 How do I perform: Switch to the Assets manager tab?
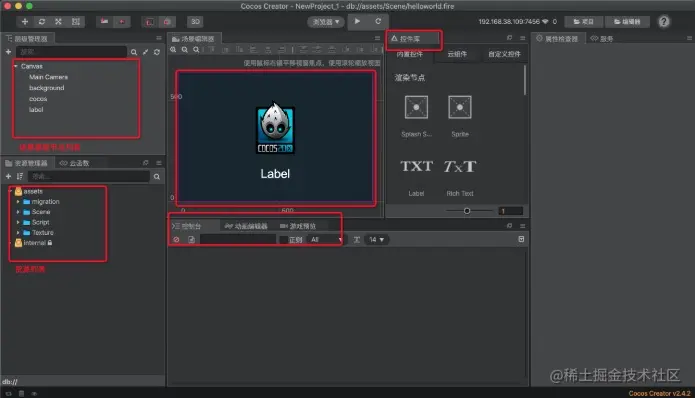tap(27, 163)
